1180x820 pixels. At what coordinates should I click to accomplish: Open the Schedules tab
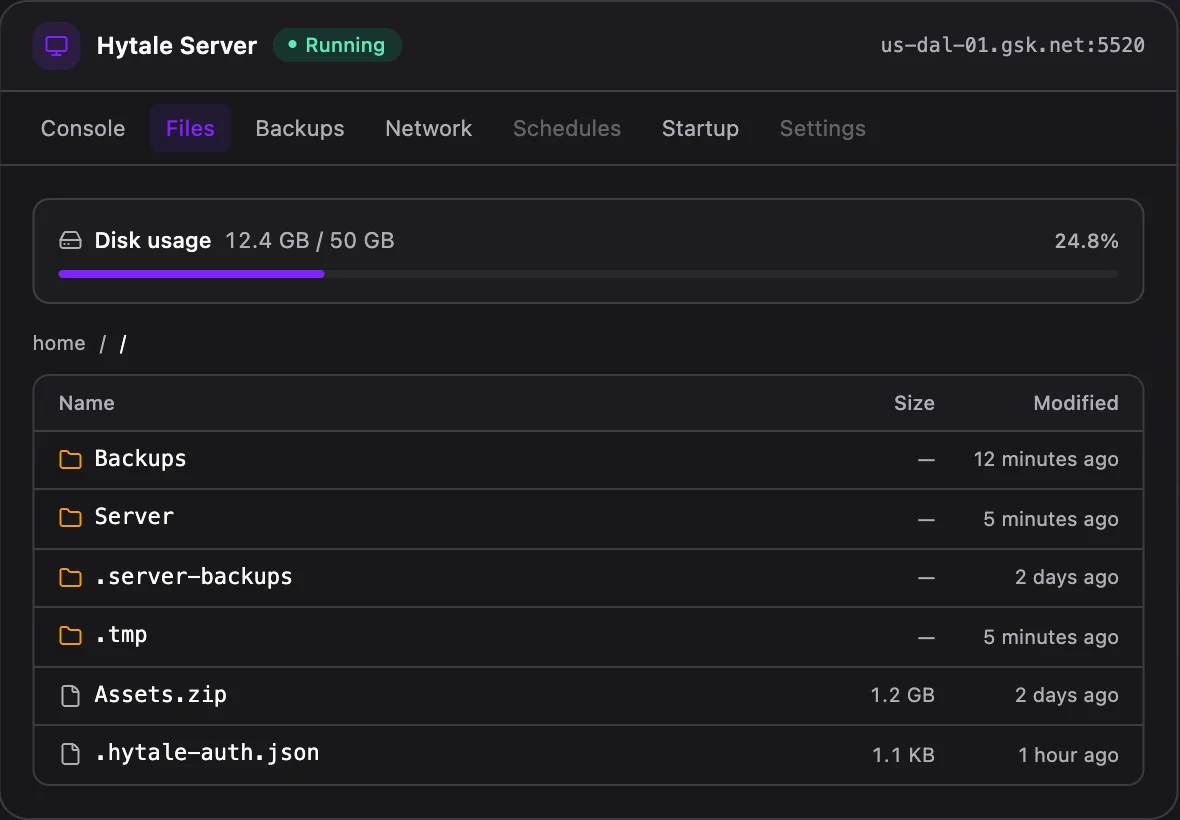(x=567, y=129)
